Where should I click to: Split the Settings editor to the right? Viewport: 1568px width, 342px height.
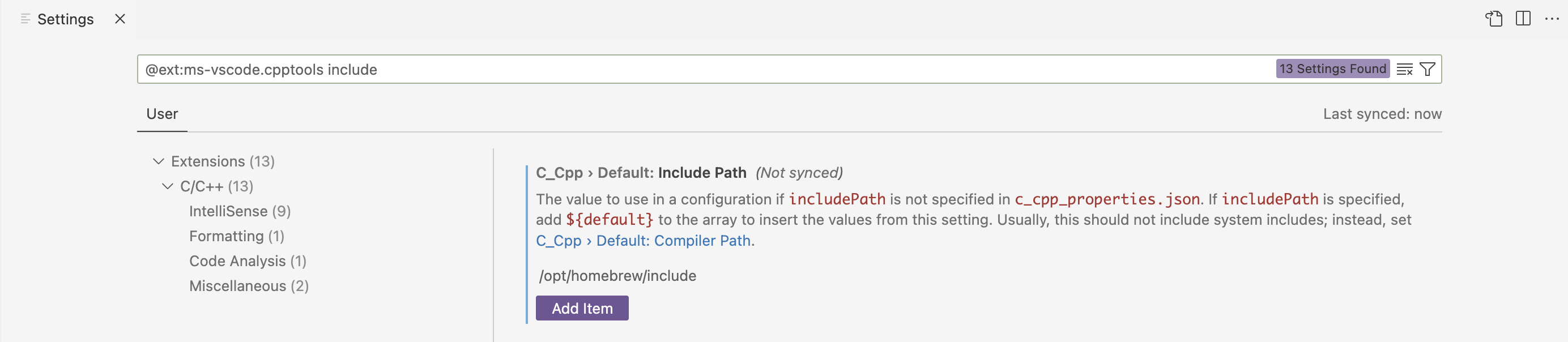(1524, 18)
